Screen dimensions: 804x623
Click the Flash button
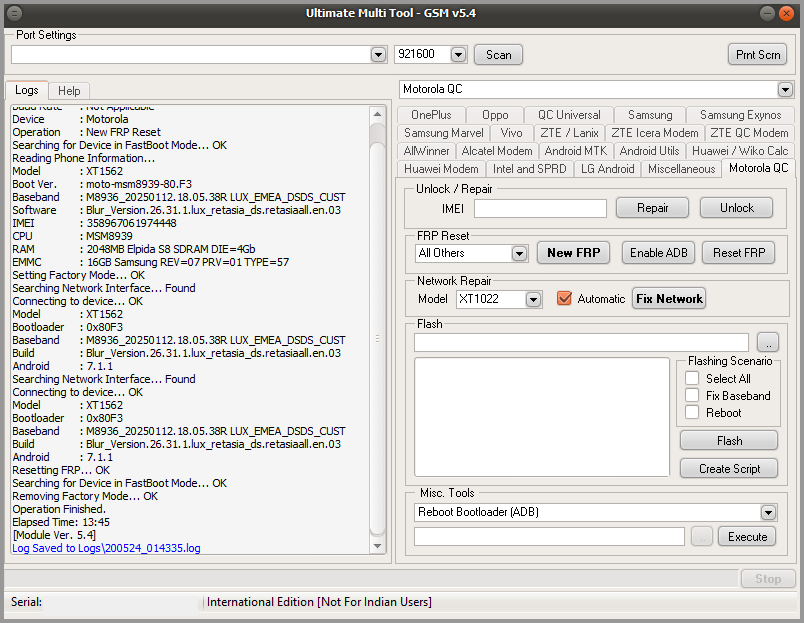[729, 440]
